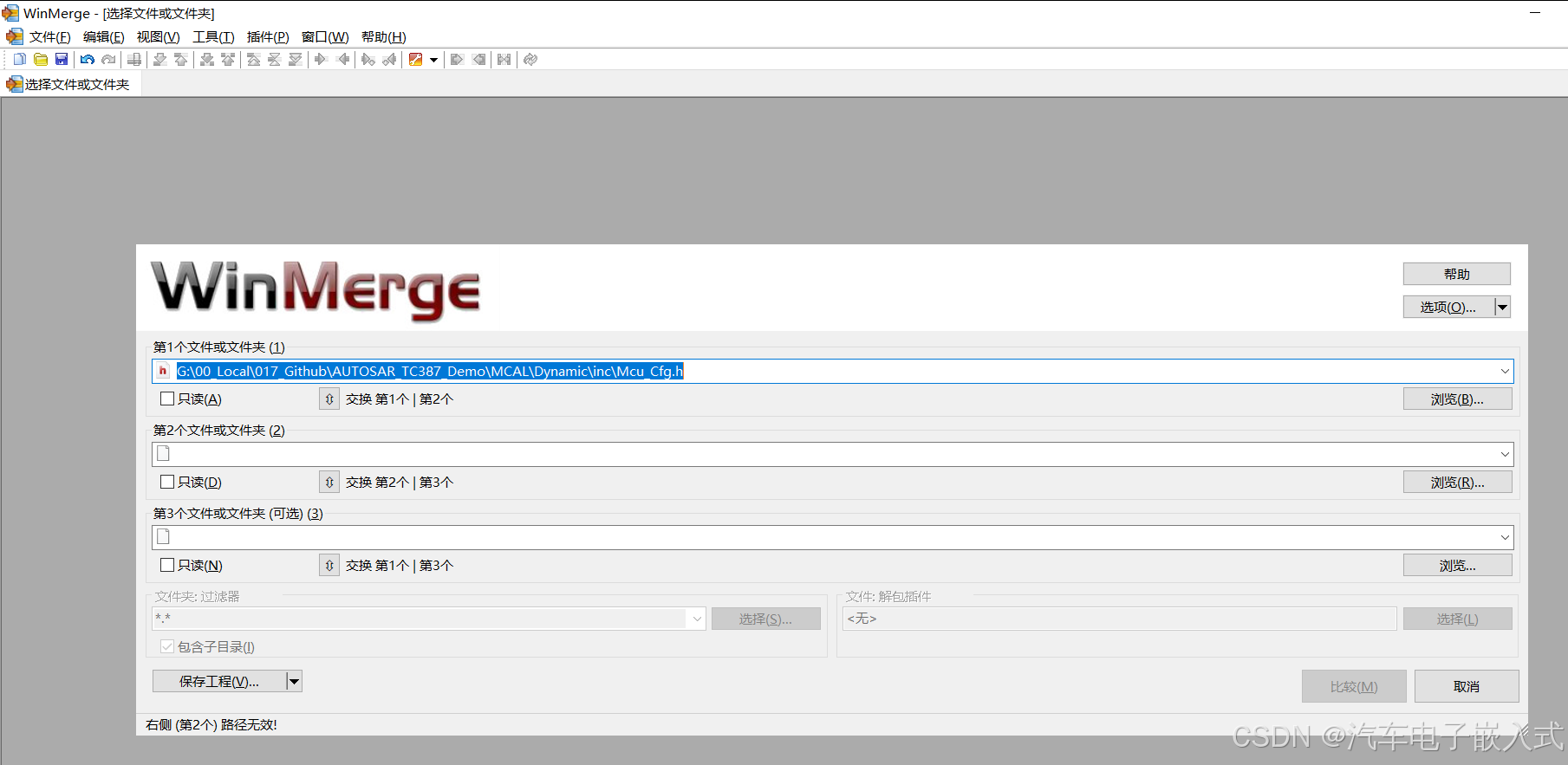Open the 文件夹: 过滤器 combo box arrow
Viewport: 1568px width, 765px height.
tap(697, 619)
